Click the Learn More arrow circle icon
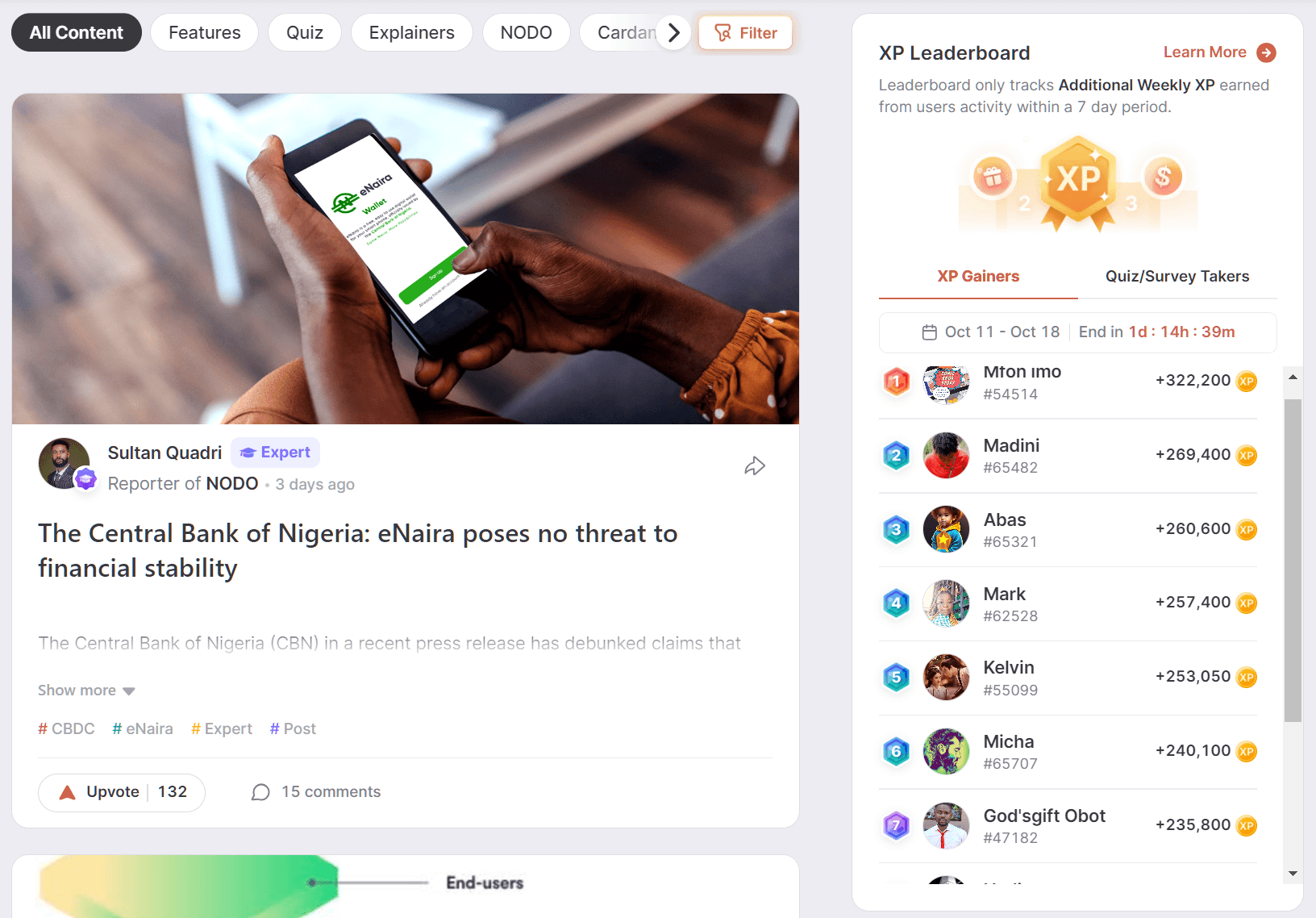This screenshot has width=1316, height=918. pos(1267,52)
